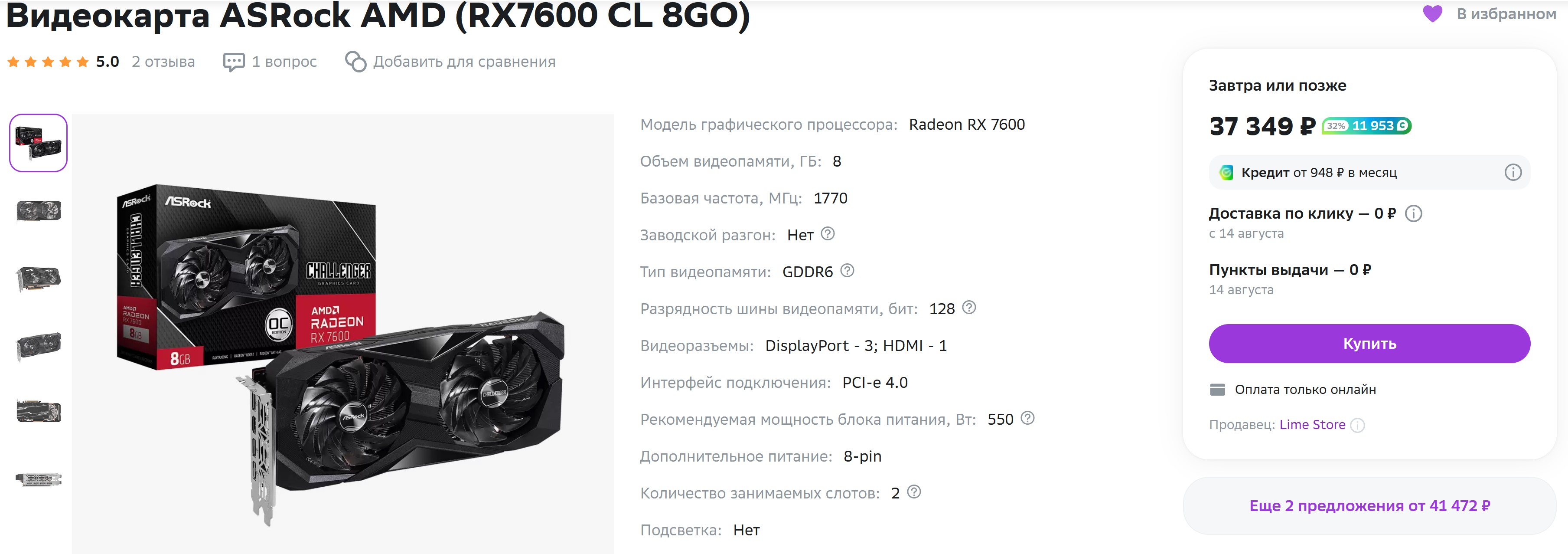Viewport: 1568px width, 554px height.
Task: Open help icon for occupied slots count
Action: click(x=914, y=492)
